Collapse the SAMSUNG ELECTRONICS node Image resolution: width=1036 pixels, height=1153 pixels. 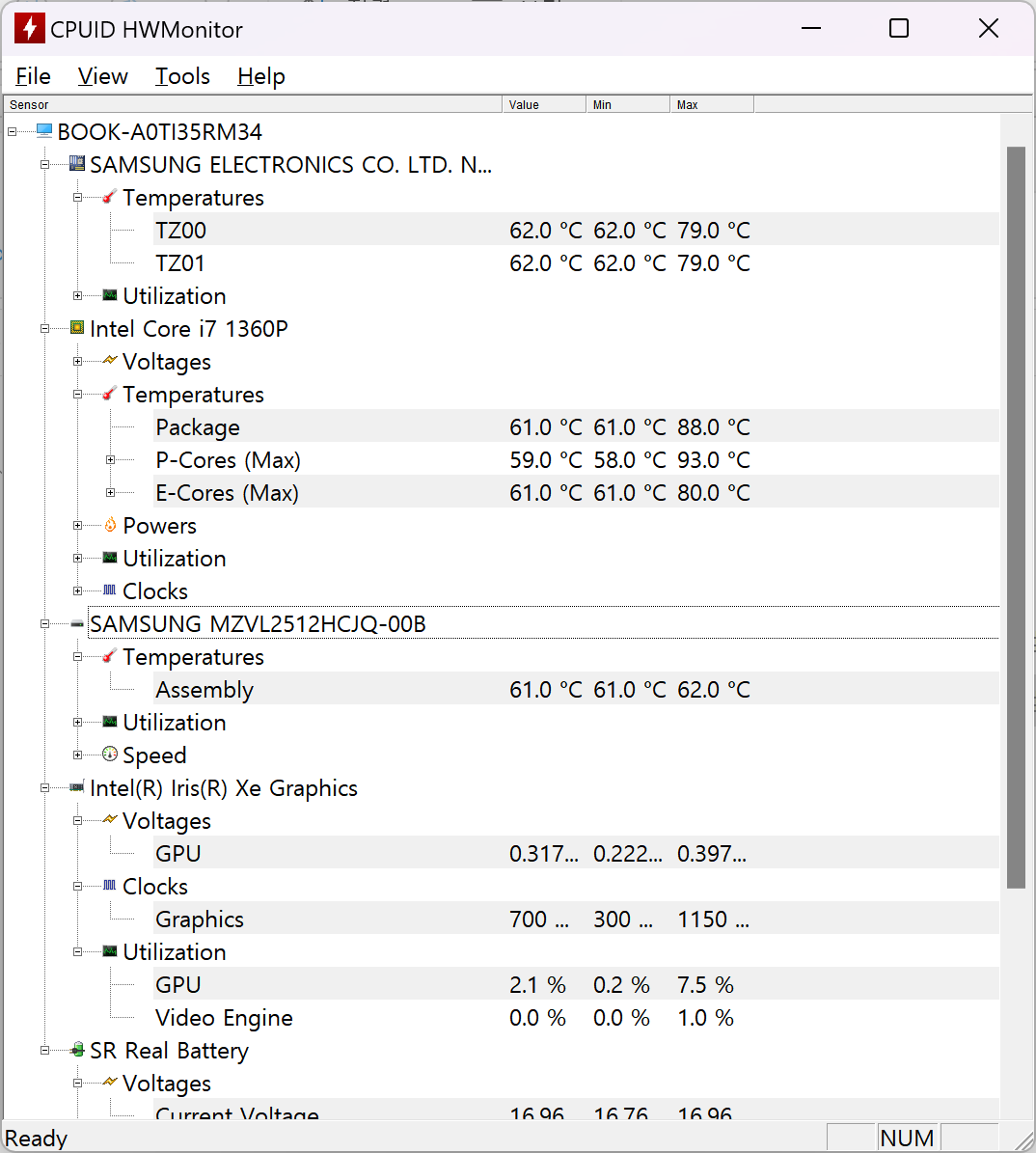(x=44, y=165)
